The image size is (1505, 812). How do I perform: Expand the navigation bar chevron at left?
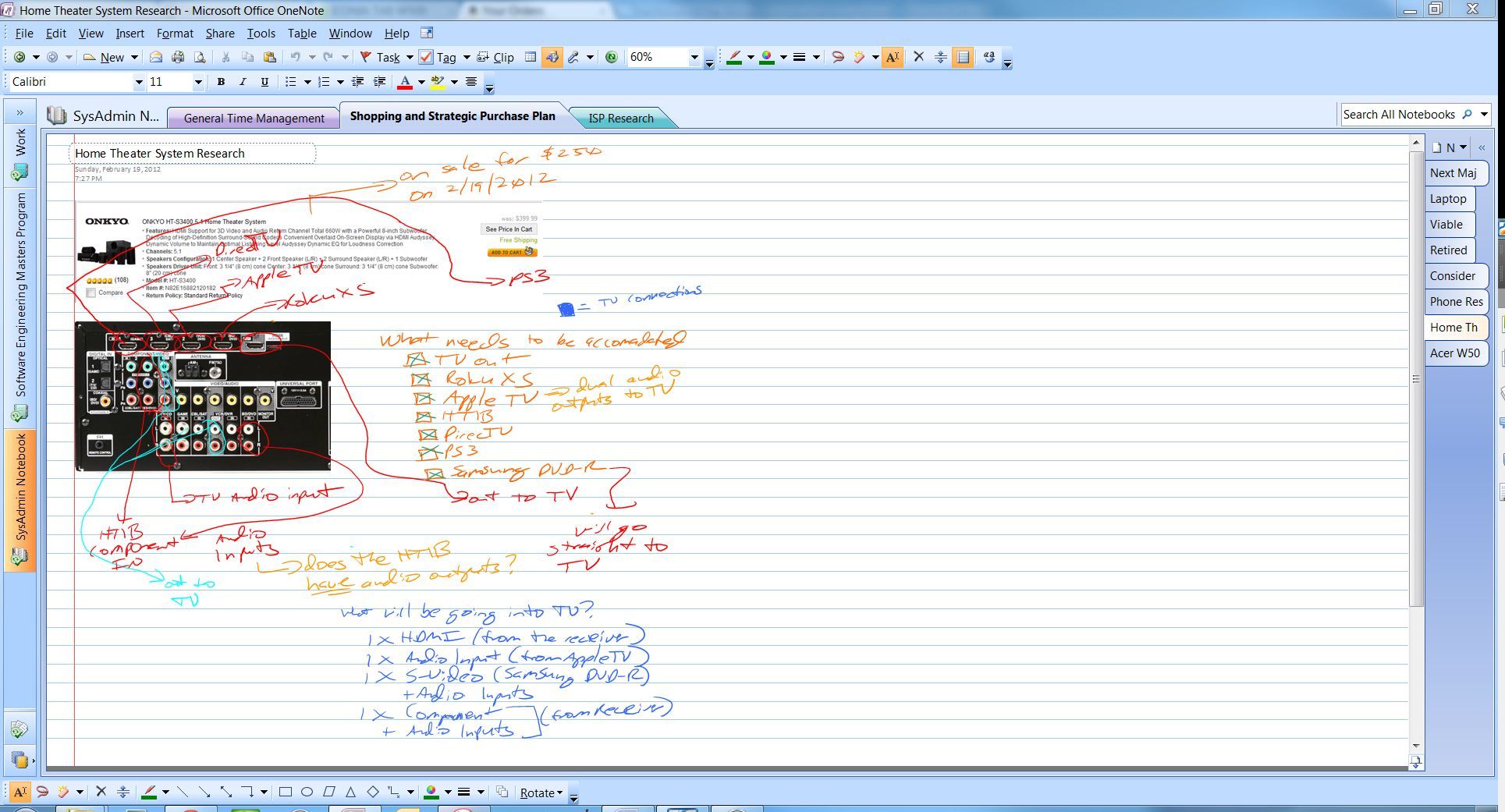[x=20, y=112]
